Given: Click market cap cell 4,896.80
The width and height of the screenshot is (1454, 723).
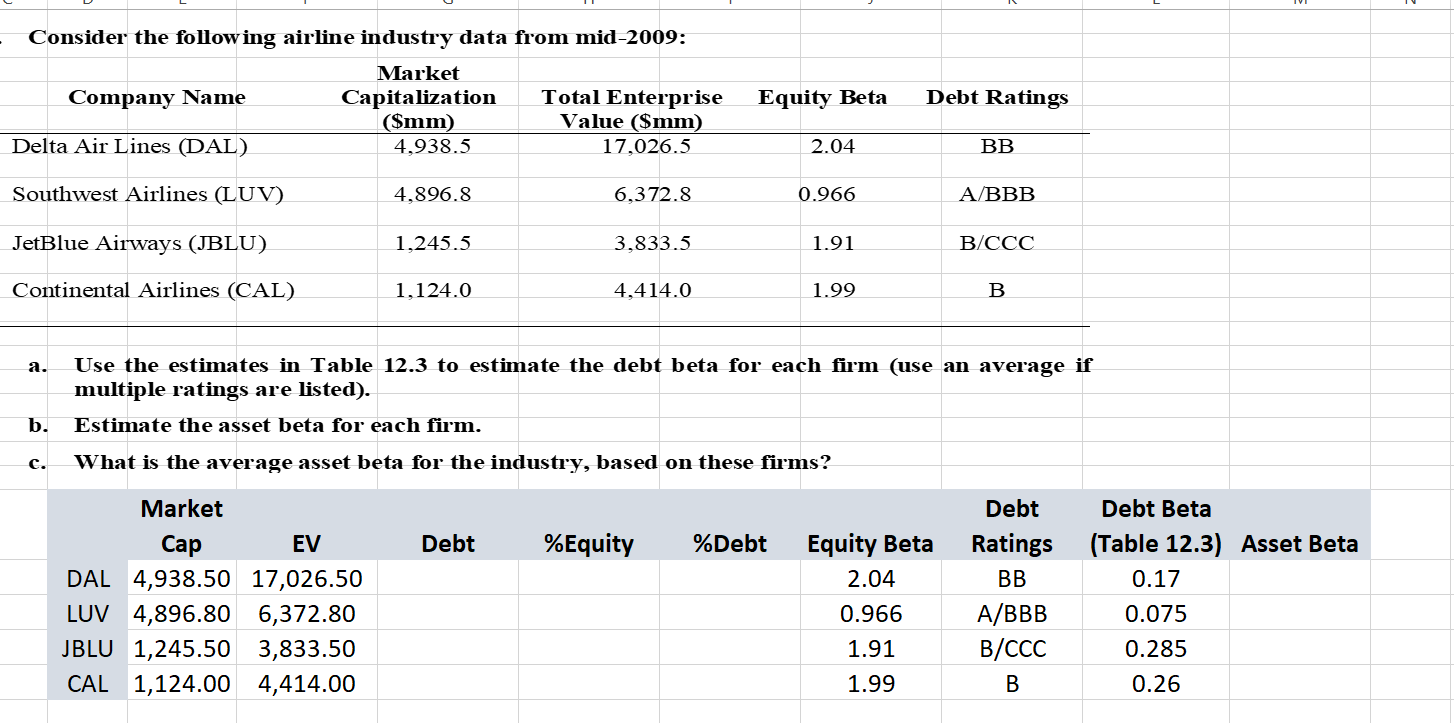Looking at the screenshot, I should tap(182, 613).
